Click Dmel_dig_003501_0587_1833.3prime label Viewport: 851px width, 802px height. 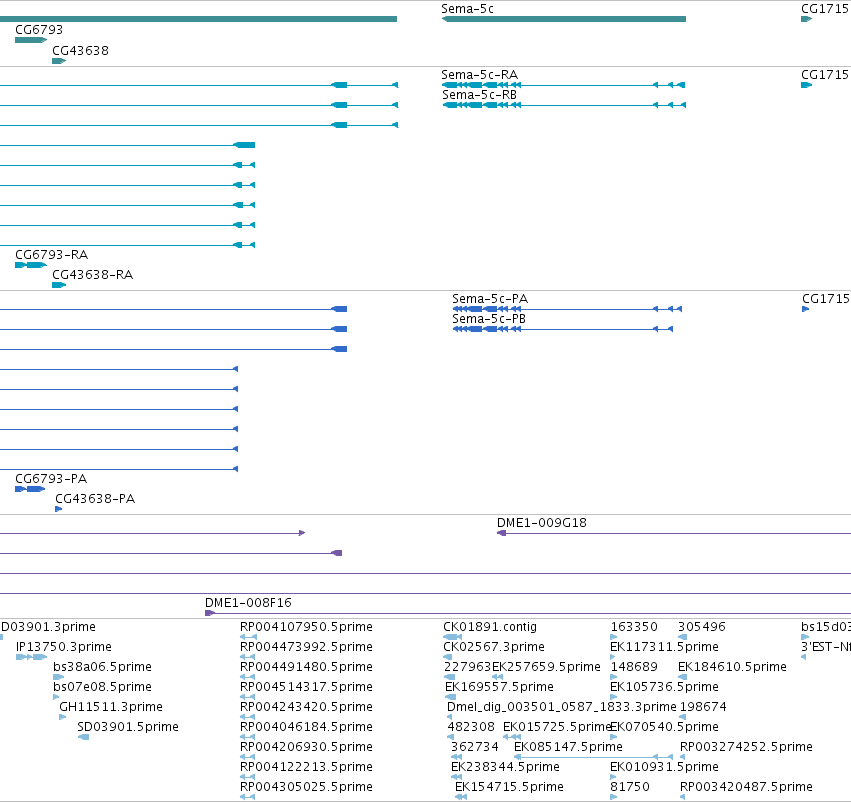pyautogui.click(x=562, y=706)
